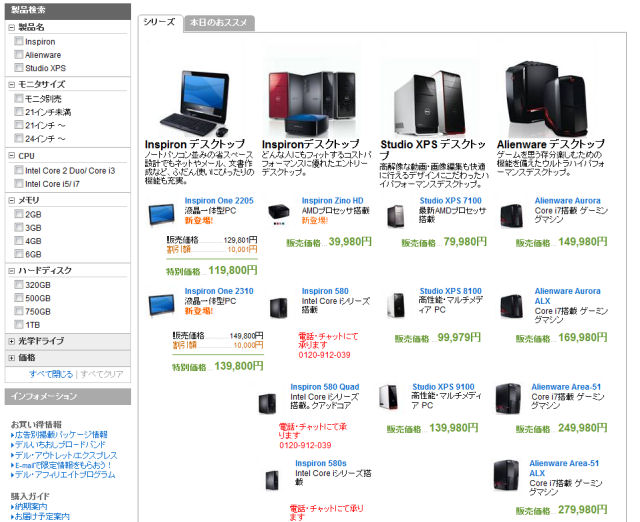Collapse the CPU filter section
640x522 pixels.
(11, 156)
